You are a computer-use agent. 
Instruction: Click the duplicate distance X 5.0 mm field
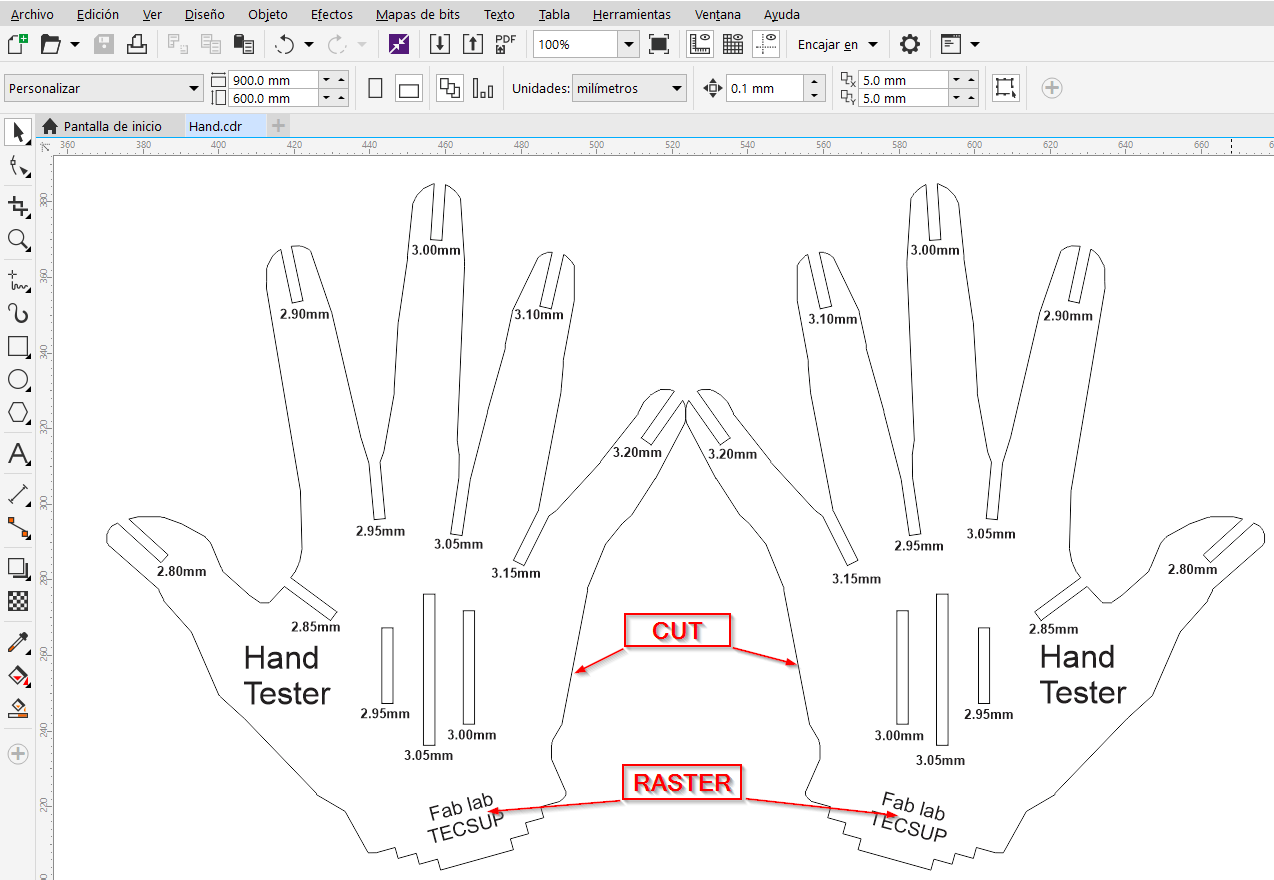(904, 79)
